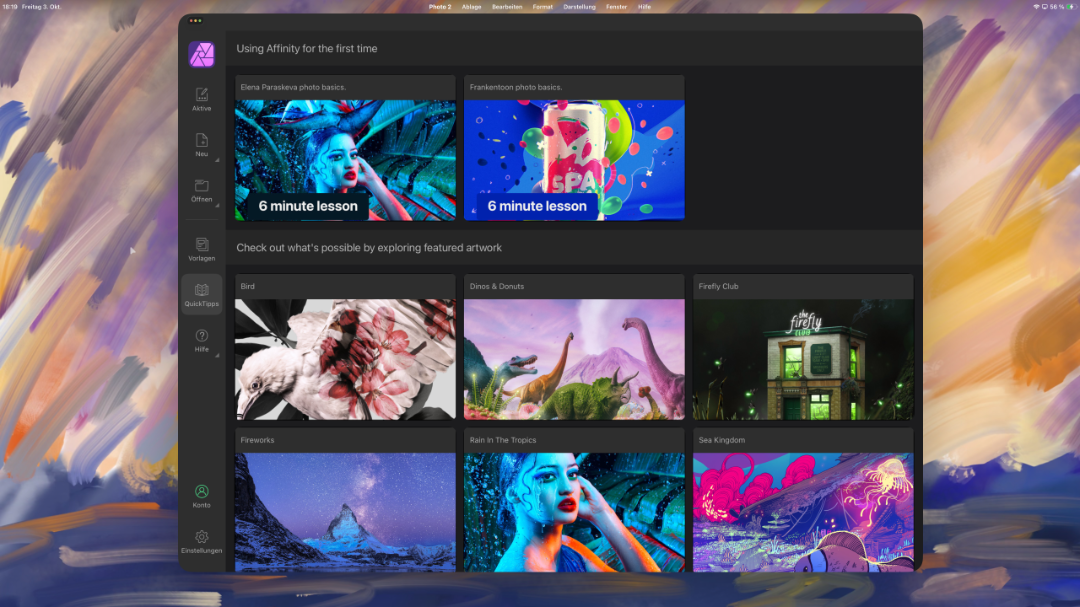Viewport: 1080px width, 607px height.
Task: Select the Dinos & Donuts artwork thumbnail
Action: (x=574, y=359)
